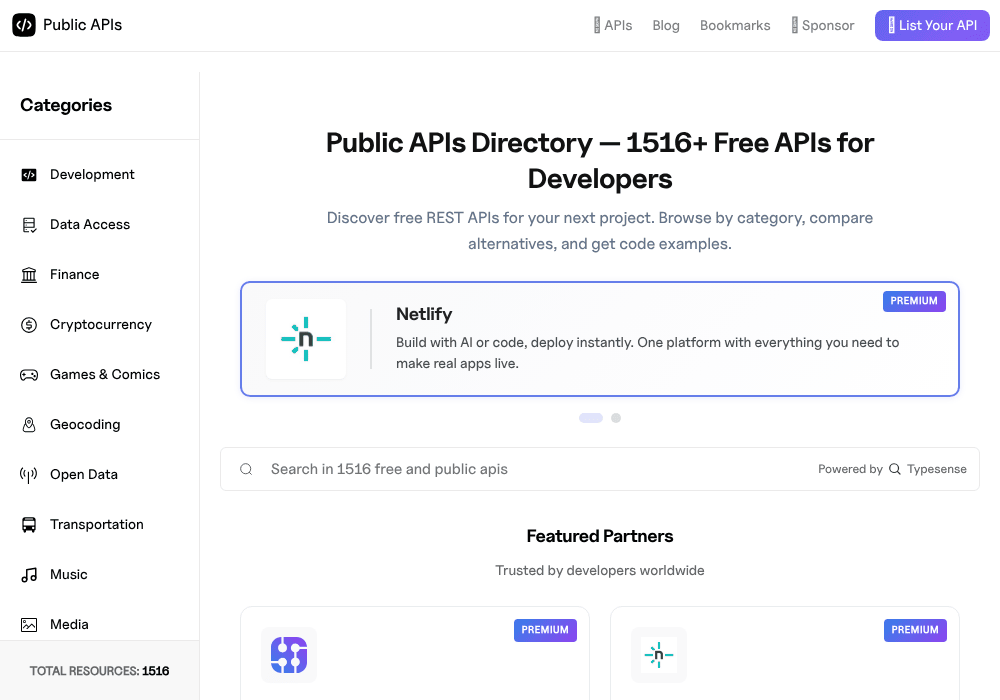Click the Public APIs logo icon

[24, 25]
